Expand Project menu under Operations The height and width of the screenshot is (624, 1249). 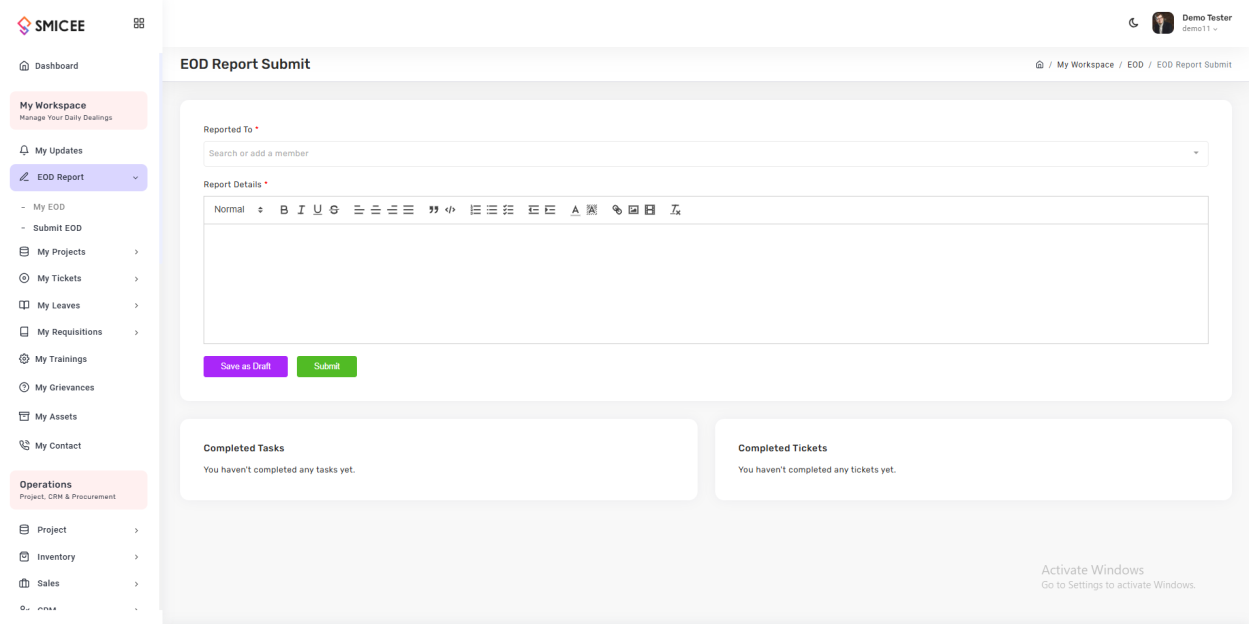pos(78,530)
